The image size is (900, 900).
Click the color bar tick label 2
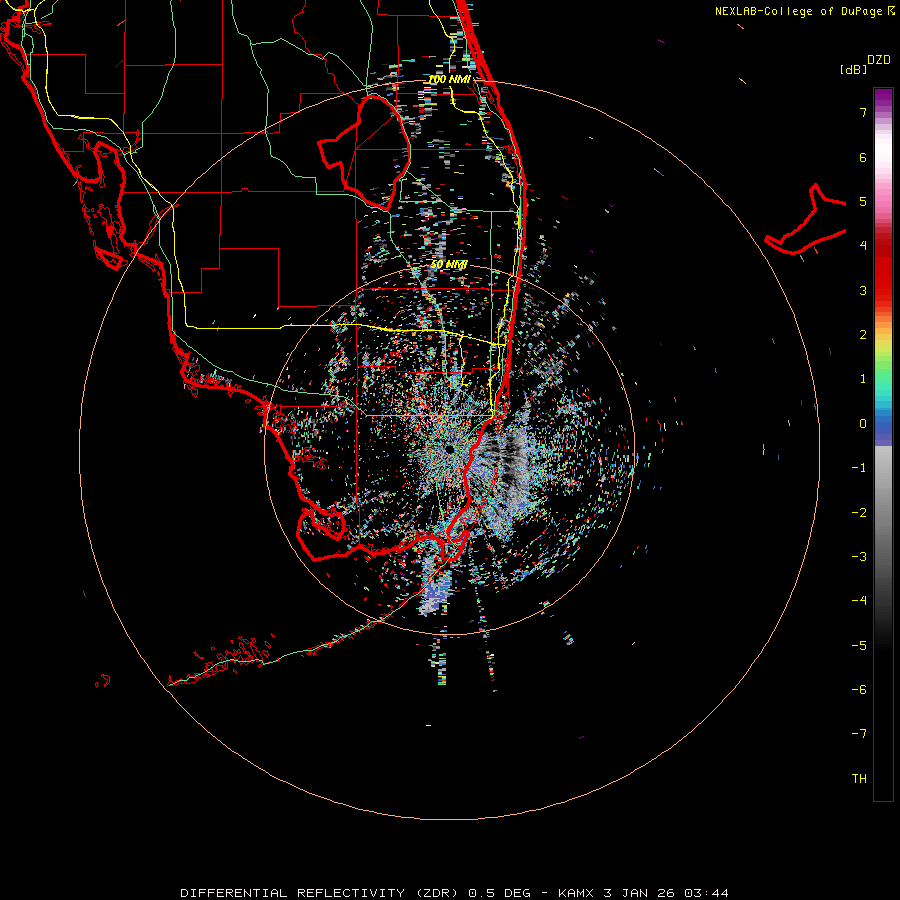pyautogui.click(x=863, y=335)
